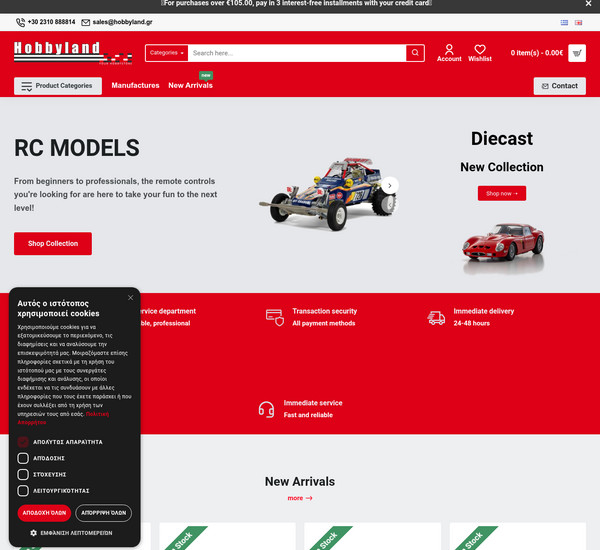Click the Contact button
Screen dimensions: 600x550
point(559,86)
